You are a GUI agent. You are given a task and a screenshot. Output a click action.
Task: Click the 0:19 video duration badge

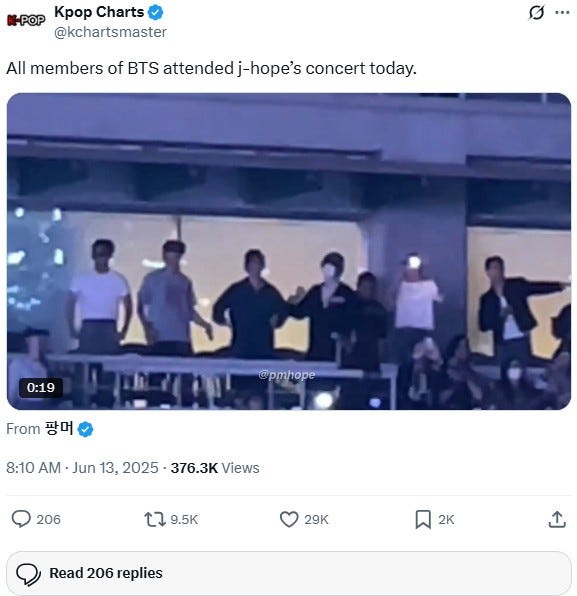pos(41,388)
